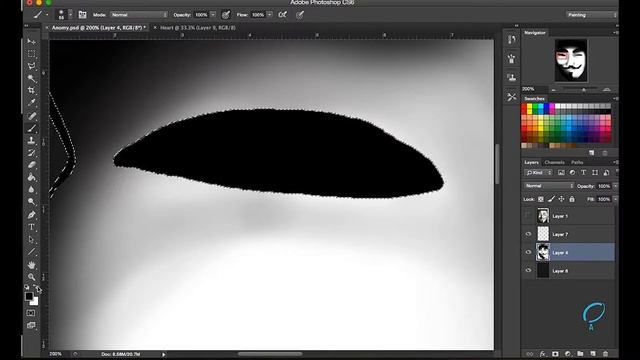Swap foreground and background colors
640x360 pixels.
tap(37, 288)
